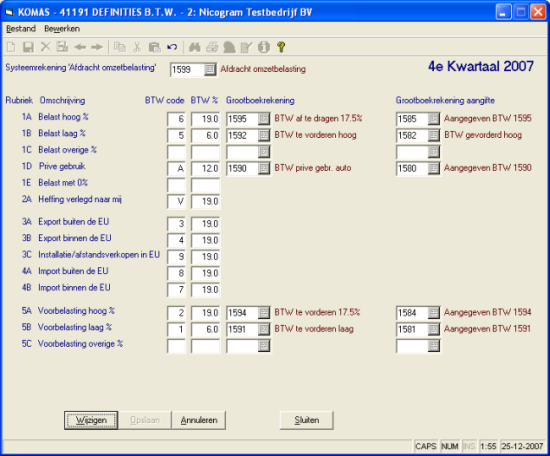
Task: Open lookup beside Grootboekrekening 1592
Action: [x=264, y=135]
